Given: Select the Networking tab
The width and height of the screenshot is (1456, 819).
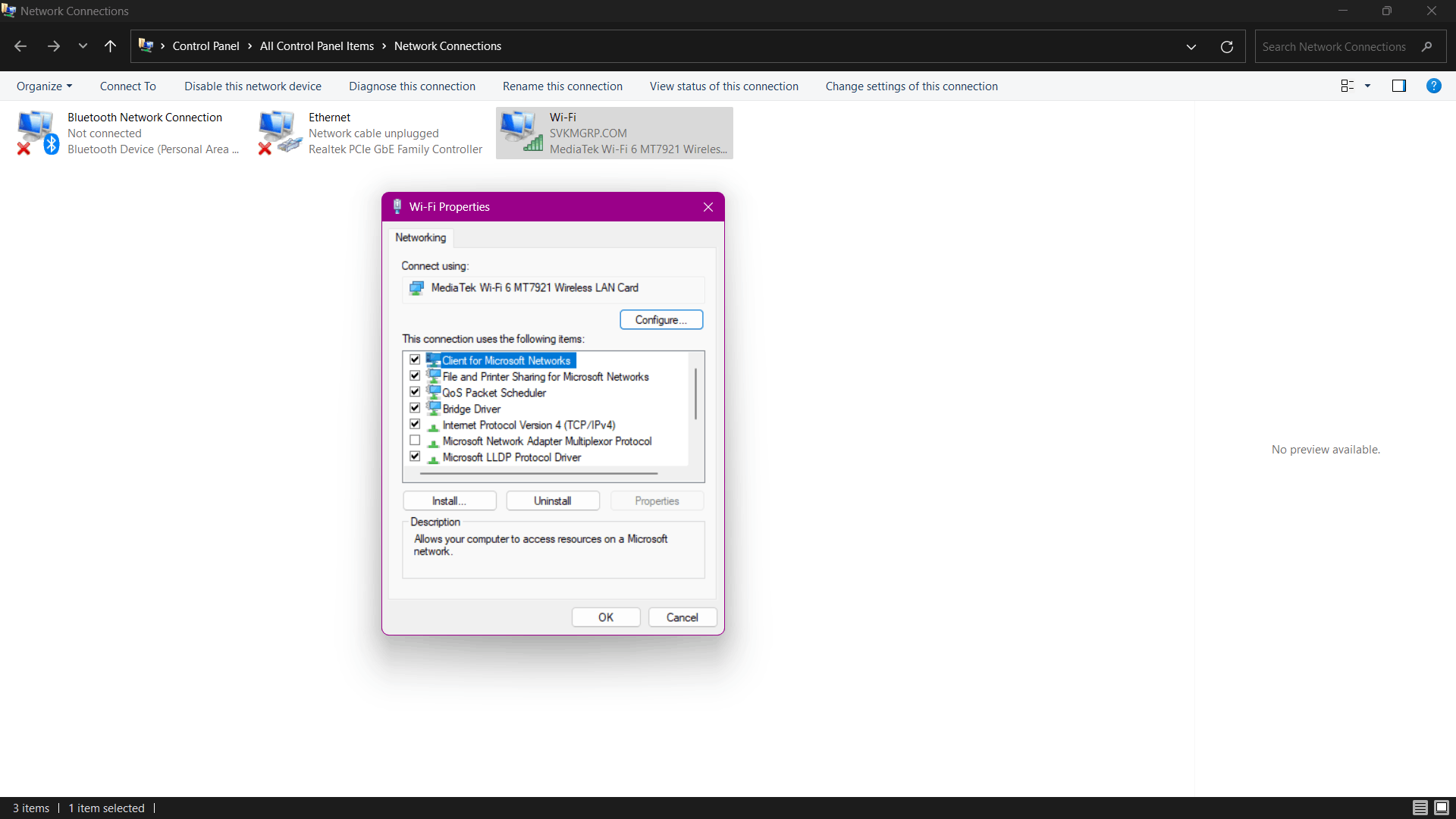Looking at the screenshot, I should 420,237.
